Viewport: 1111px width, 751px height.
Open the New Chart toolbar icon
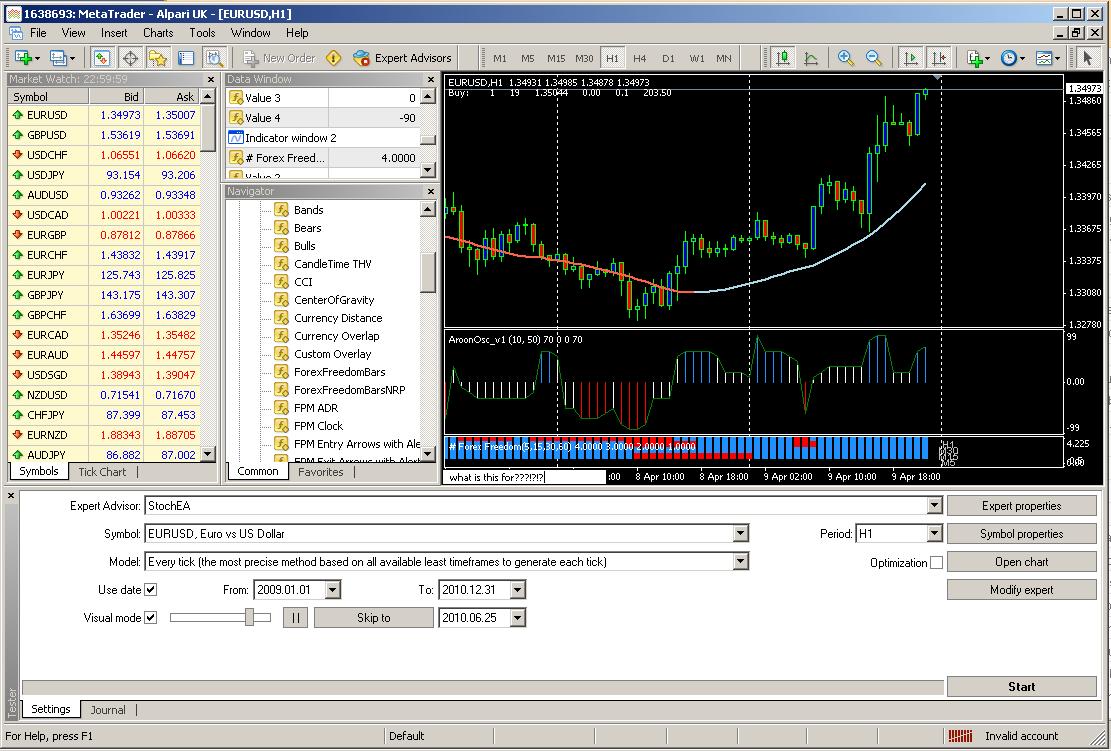click(x=26, y=58)
